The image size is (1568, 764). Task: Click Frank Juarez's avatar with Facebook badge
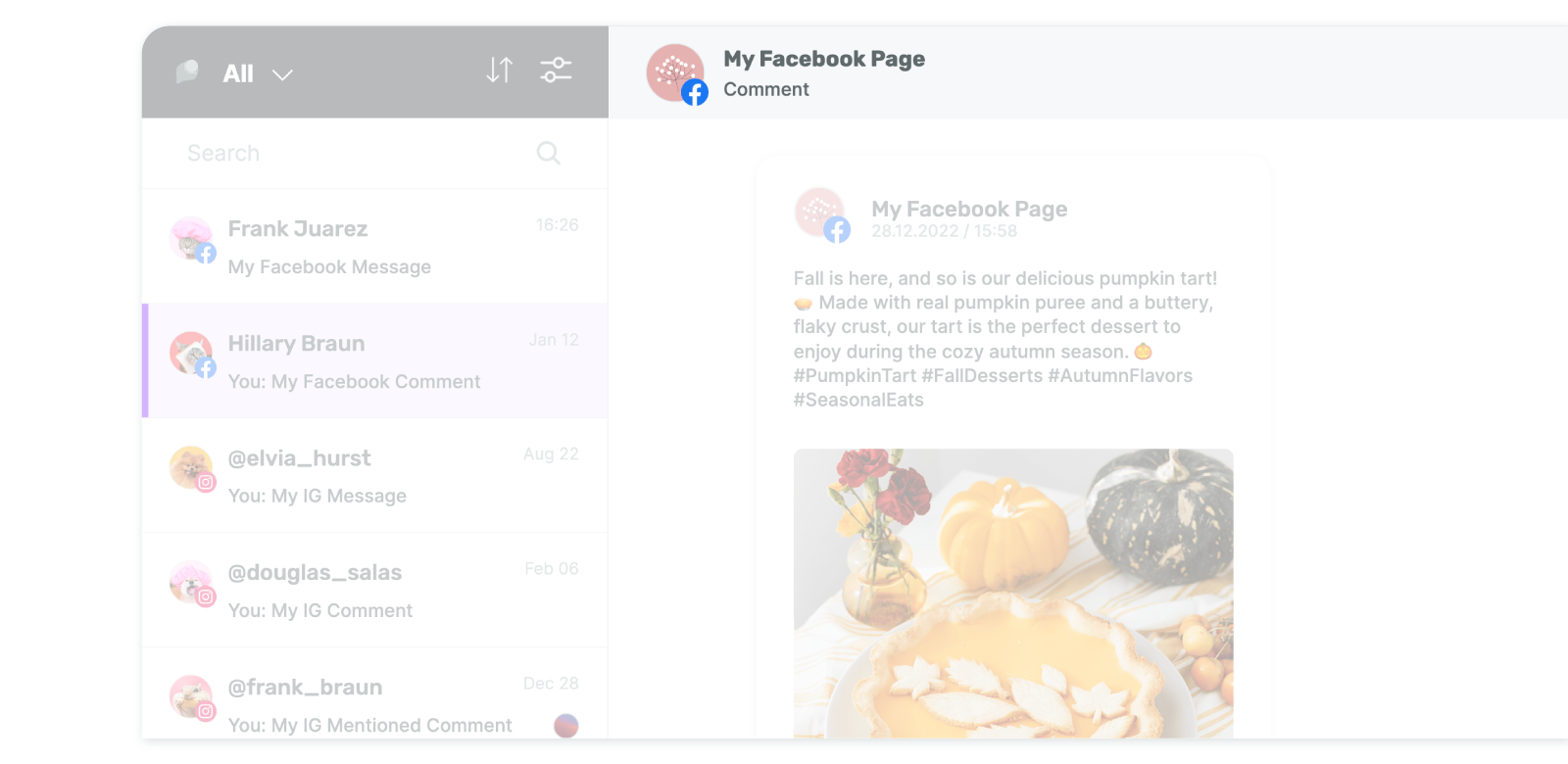192,240
